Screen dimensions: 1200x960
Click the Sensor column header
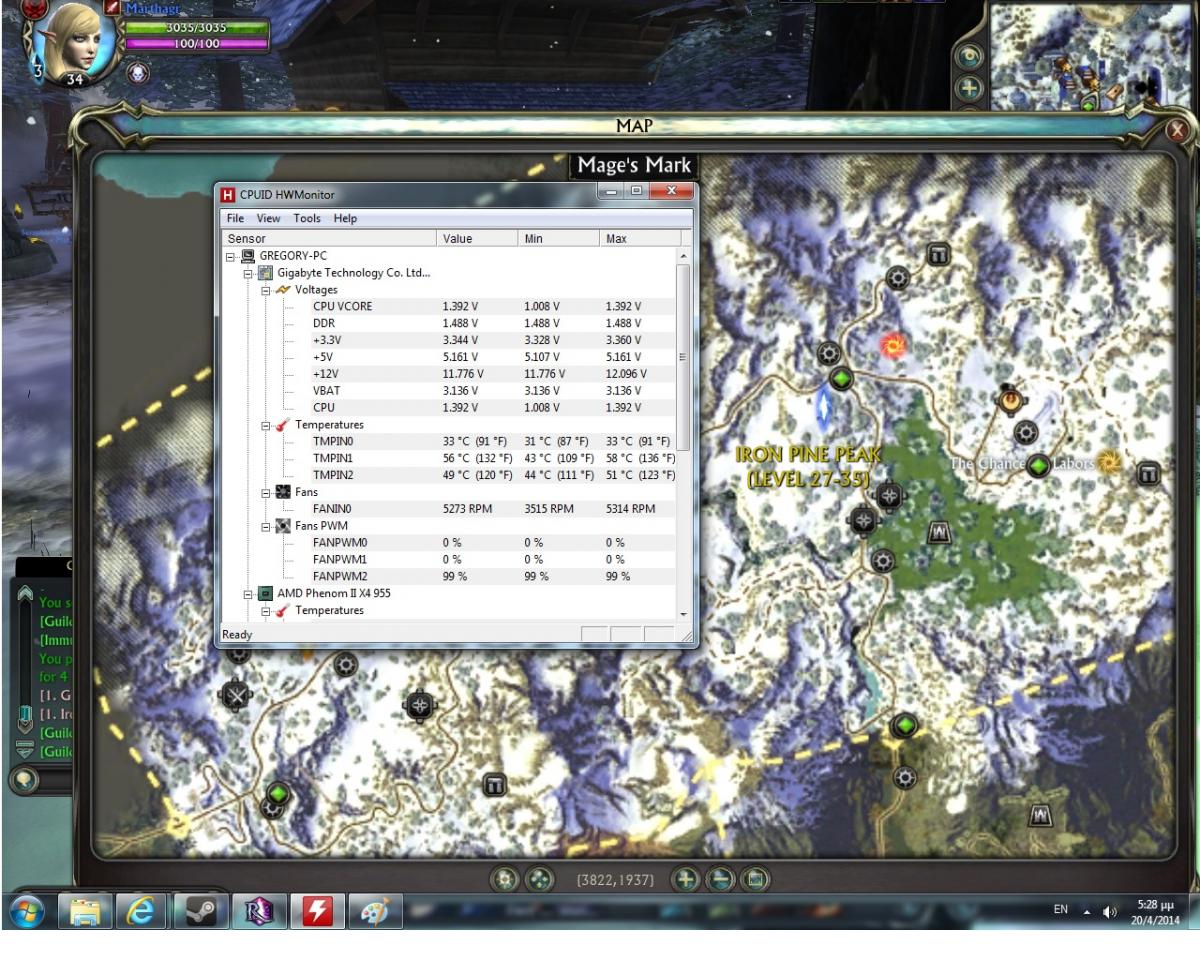pos(329,239)
